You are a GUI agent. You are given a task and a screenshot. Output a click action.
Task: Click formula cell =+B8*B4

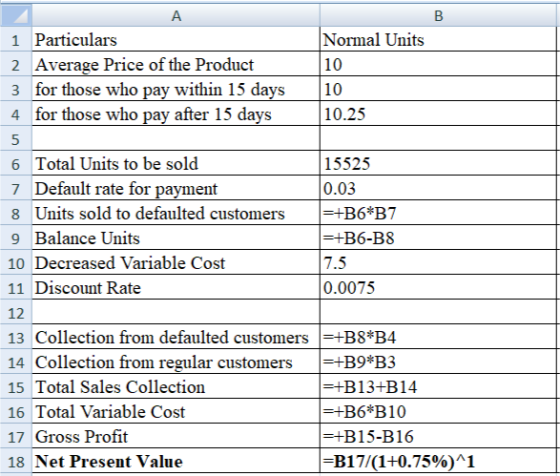pyautogui.click(x=439, y=337)
